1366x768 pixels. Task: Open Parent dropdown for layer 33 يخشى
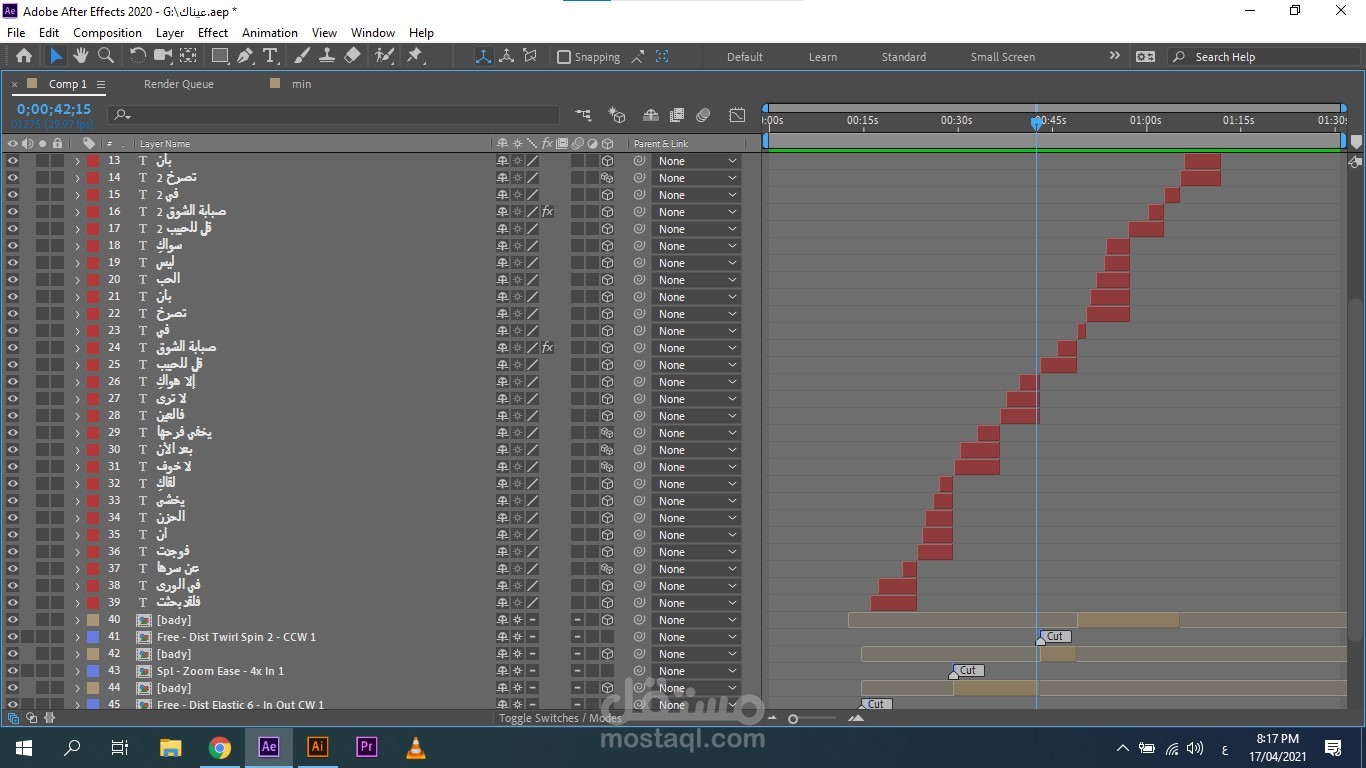click(x=696, y=500)
